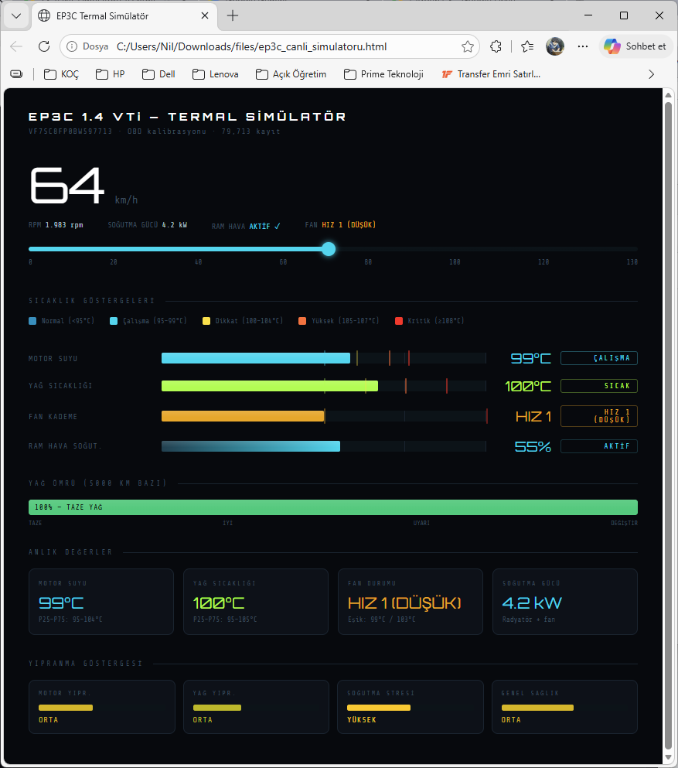Open a new tab with plus icon
Screen dimensions: 678x768
[233, 16]
